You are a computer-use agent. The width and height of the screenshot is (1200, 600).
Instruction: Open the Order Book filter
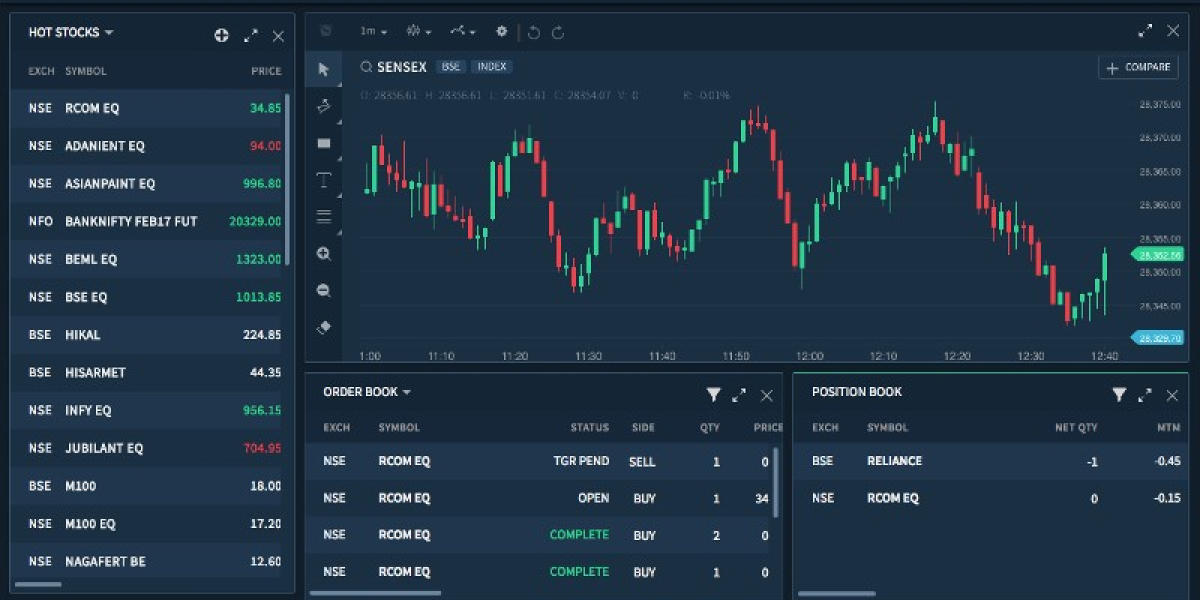(x=714, y=395)
